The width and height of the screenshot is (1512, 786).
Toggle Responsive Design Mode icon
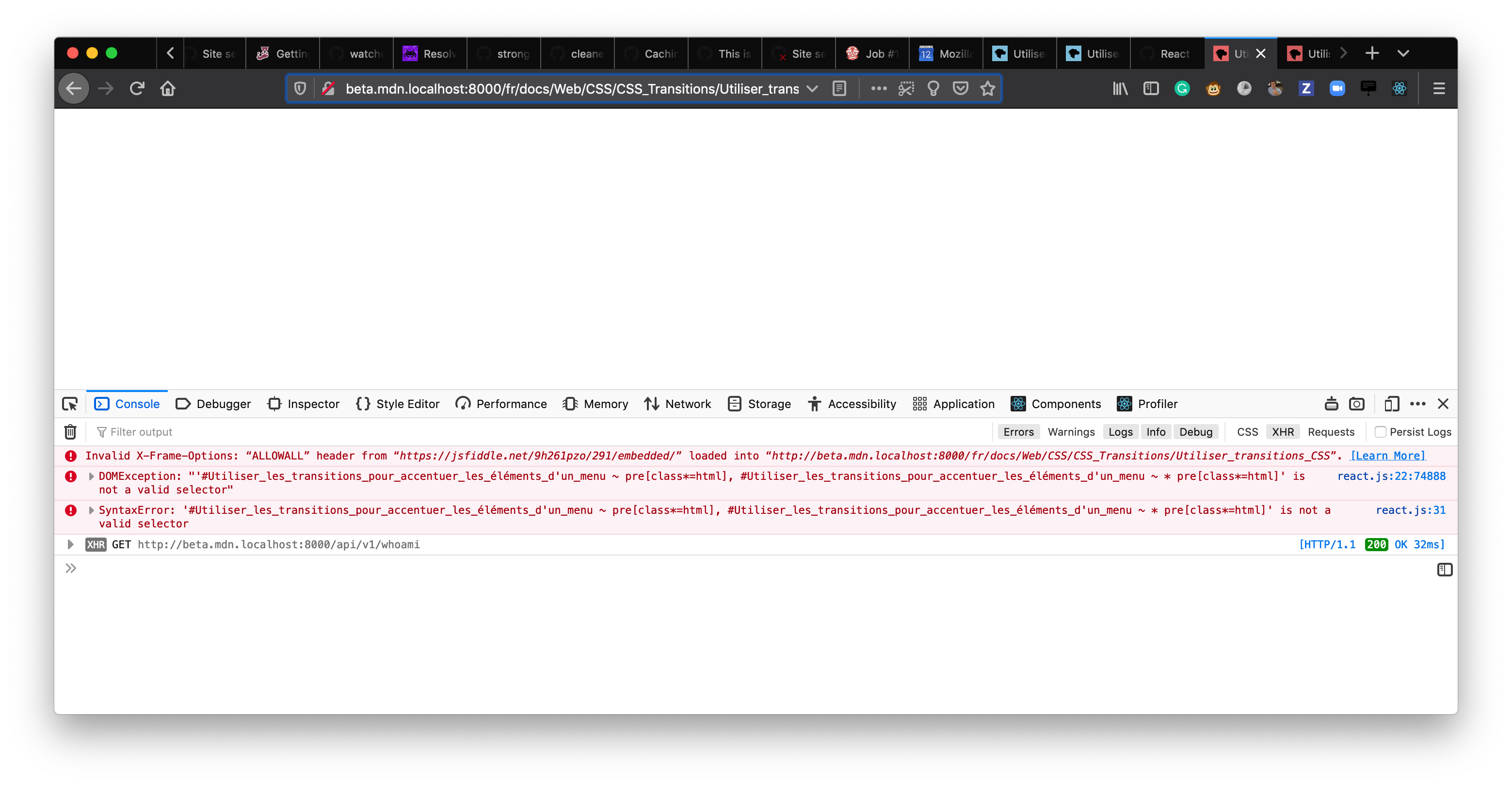(1391, 404)
